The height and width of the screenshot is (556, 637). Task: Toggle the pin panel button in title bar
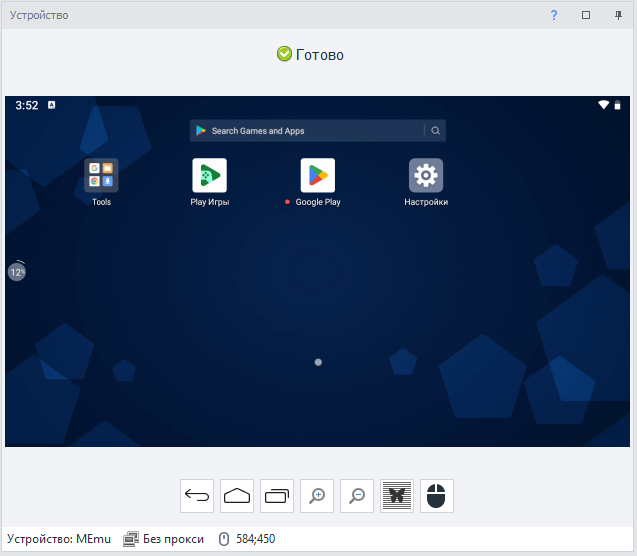coord(618,15)
